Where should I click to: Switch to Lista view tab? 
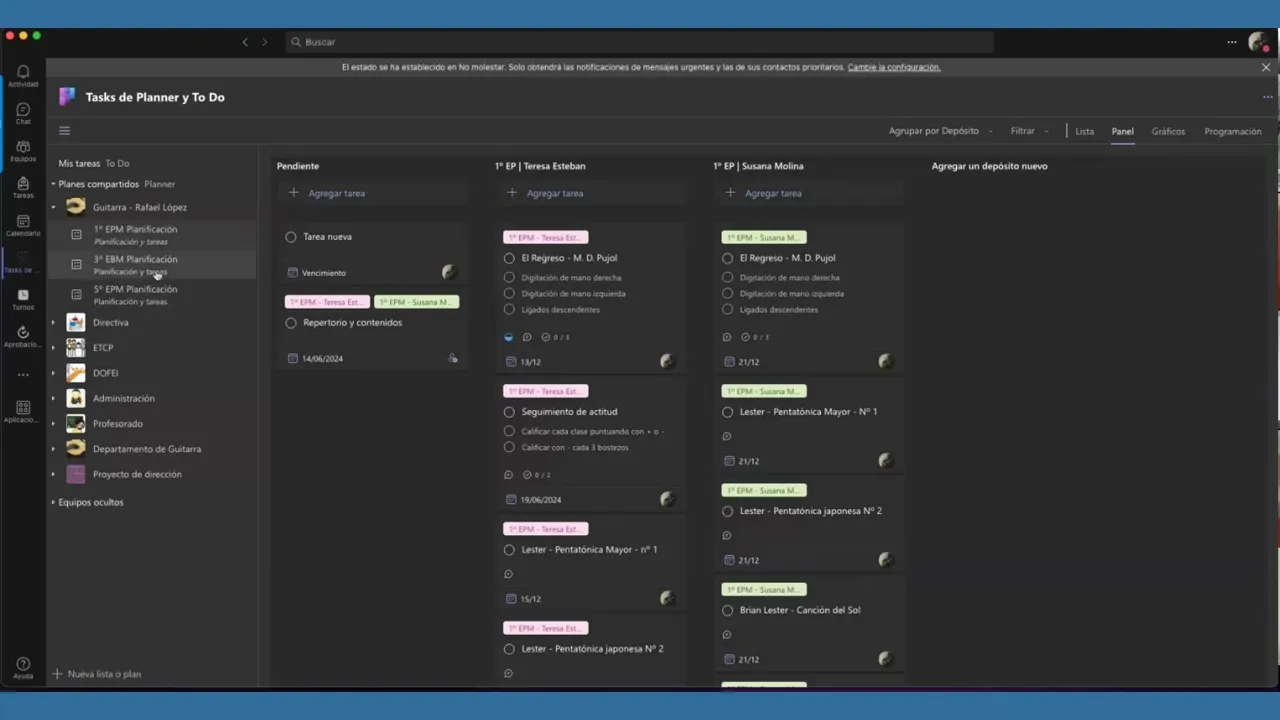click(x=1084, y=131)
